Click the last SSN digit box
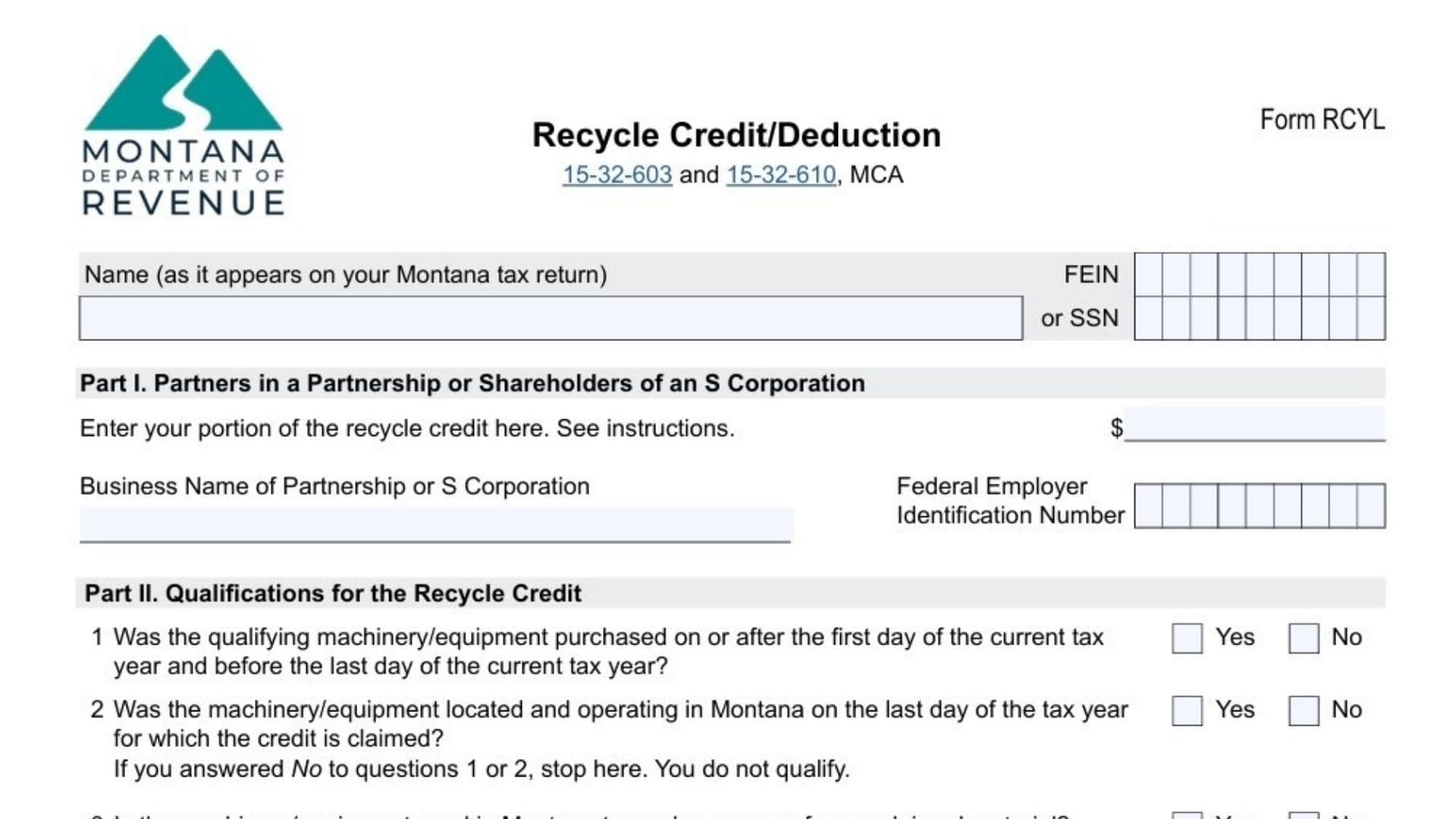Image resolution: width=1456 pixels, height=819 pixels. tap(1371, 318)
